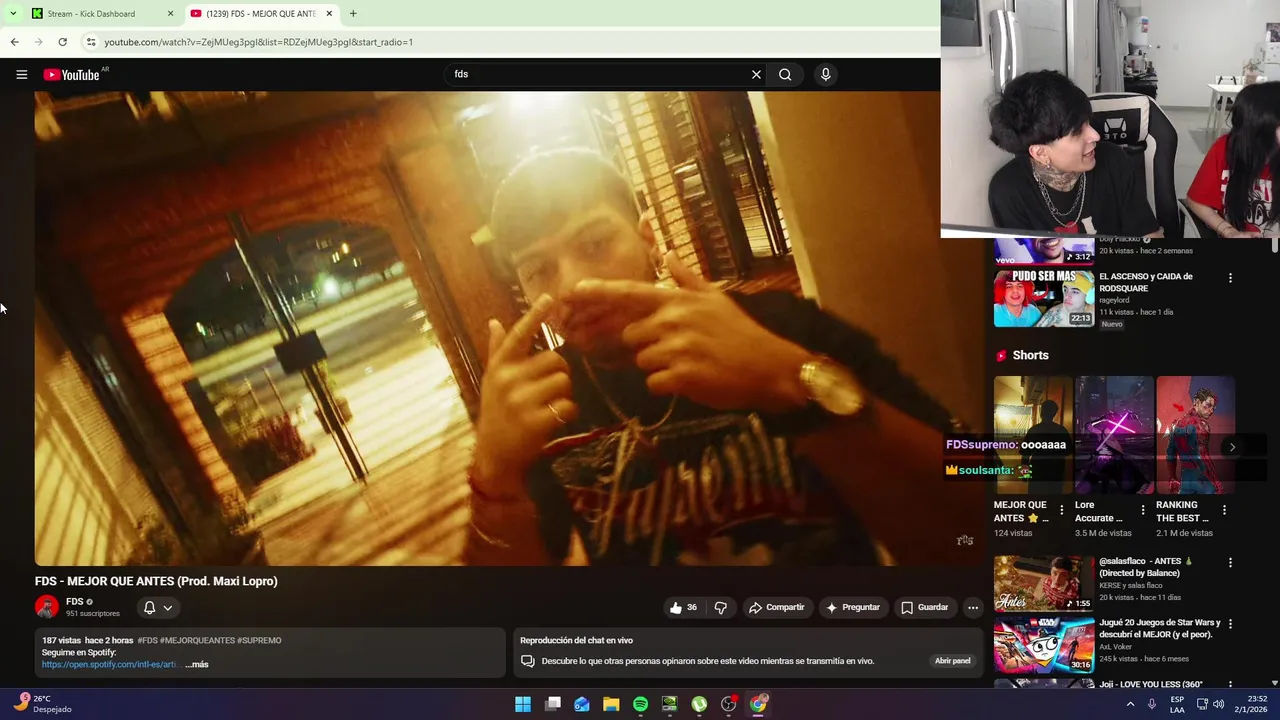Open uTorrent from the taskbar
The image size is (1280, 720).
(699, 704)
